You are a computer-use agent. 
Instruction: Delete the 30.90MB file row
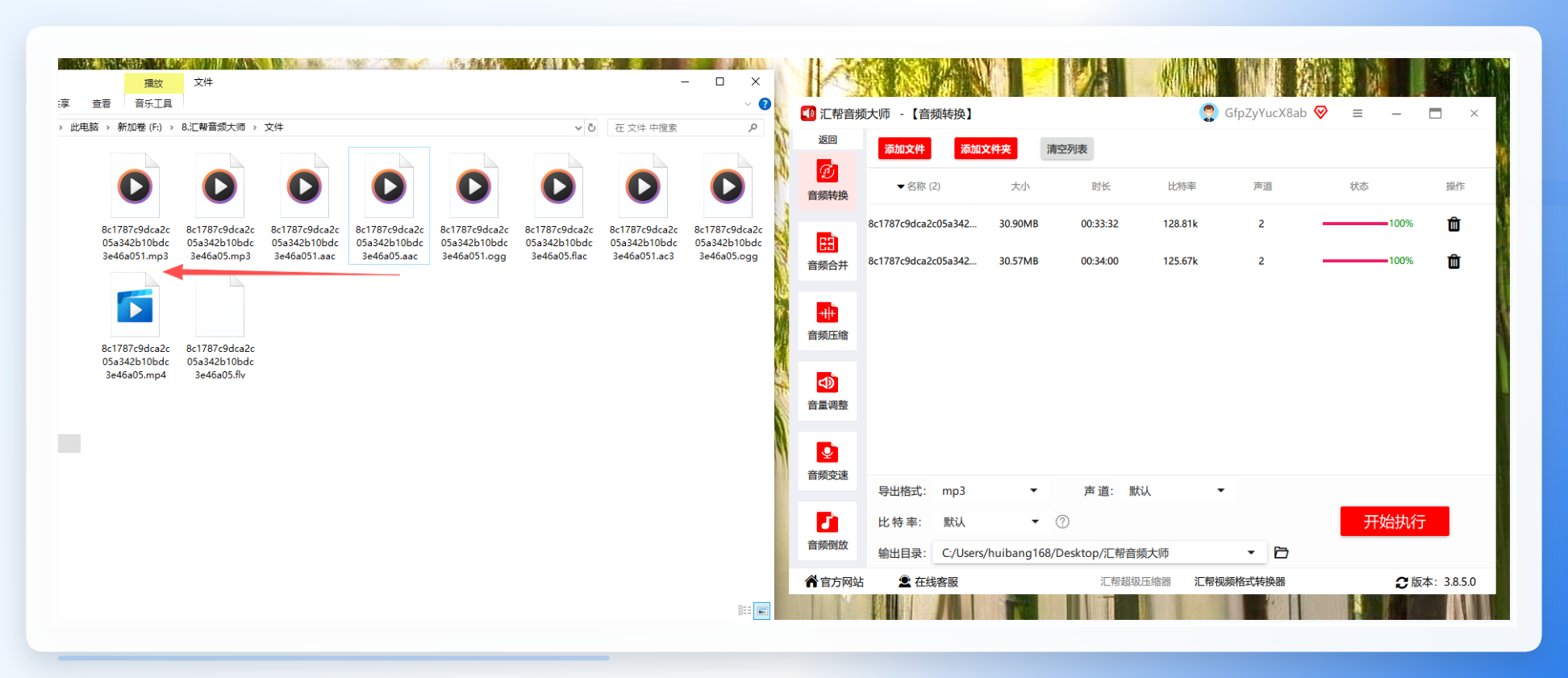tap(1453, 224)
